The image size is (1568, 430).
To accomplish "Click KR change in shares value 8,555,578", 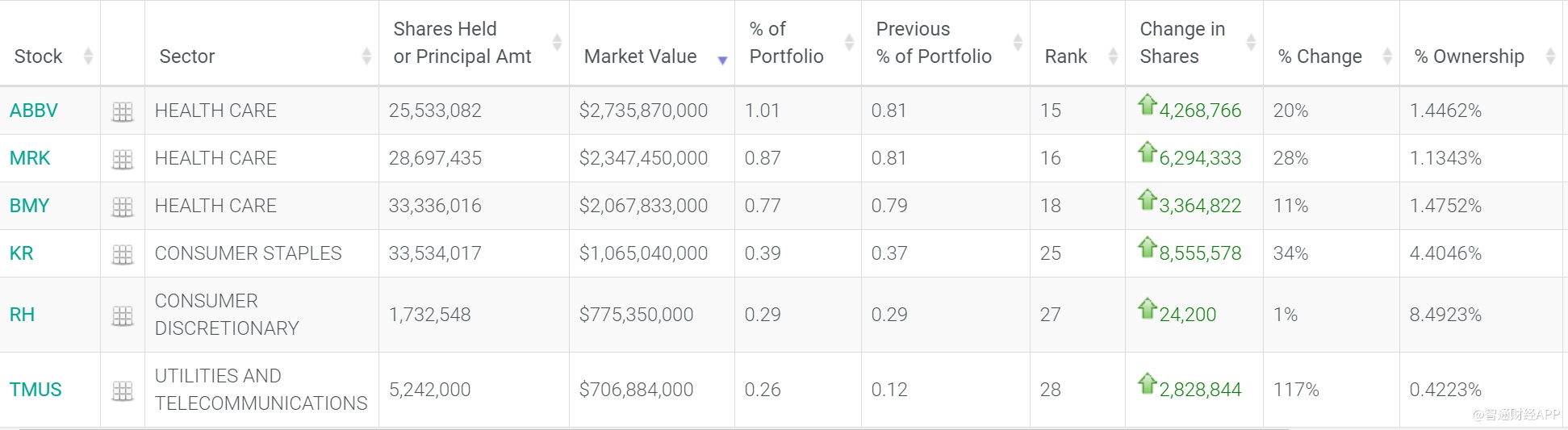I will [1200, 253].
